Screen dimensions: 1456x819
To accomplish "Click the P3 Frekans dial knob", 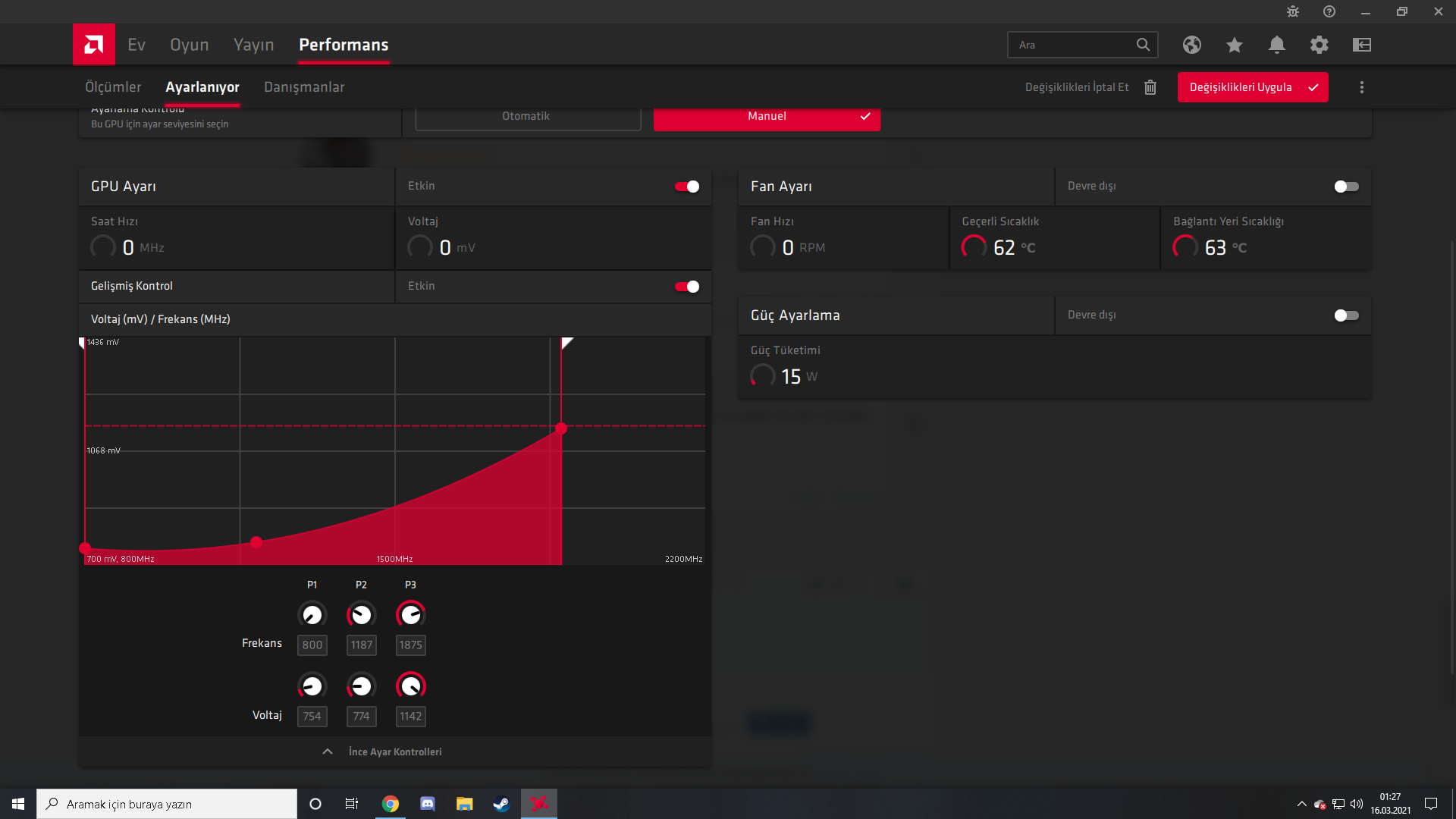I will point(410,614).
